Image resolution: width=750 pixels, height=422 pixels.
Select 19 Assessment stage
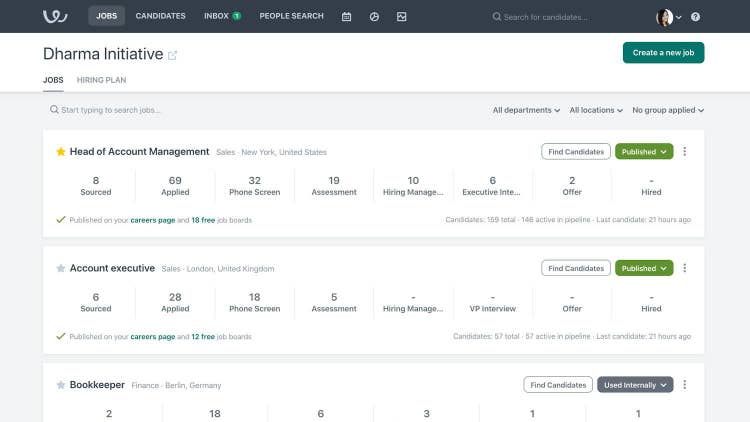click(334, 186)
